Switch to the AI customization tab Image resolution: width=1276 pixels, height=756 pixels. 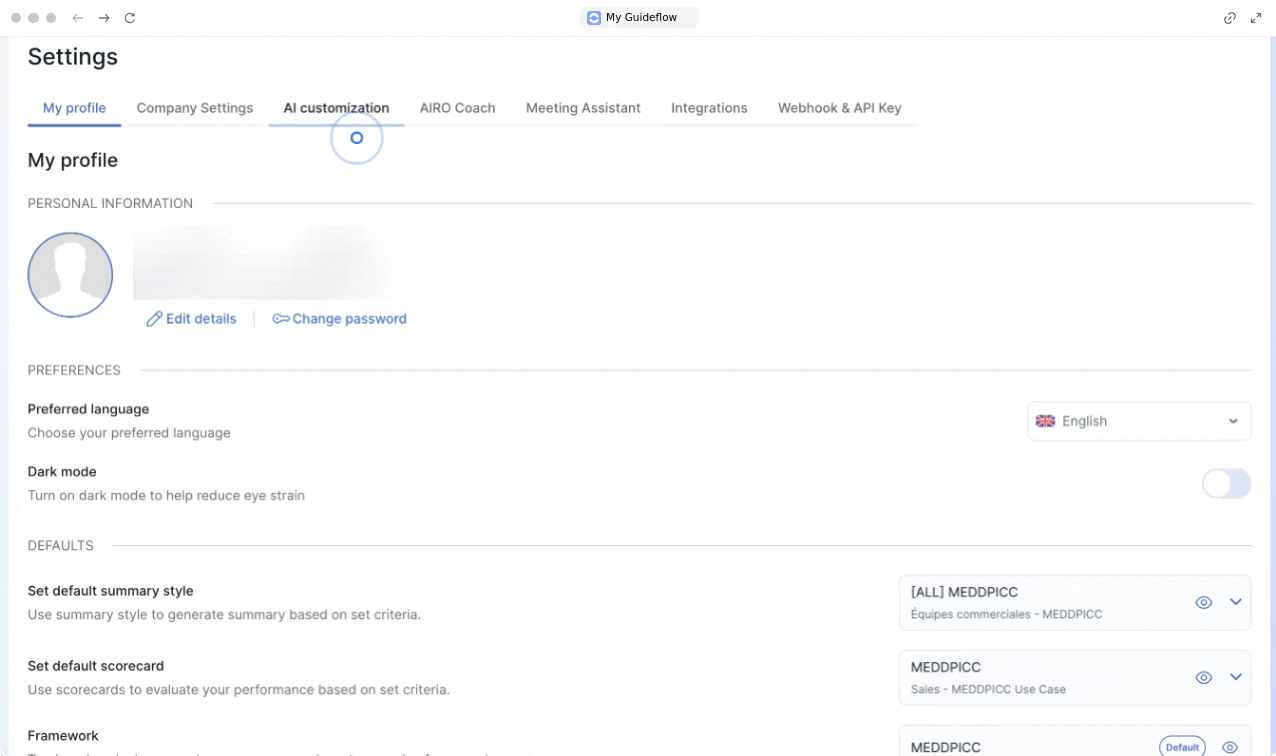pos(336,108)
